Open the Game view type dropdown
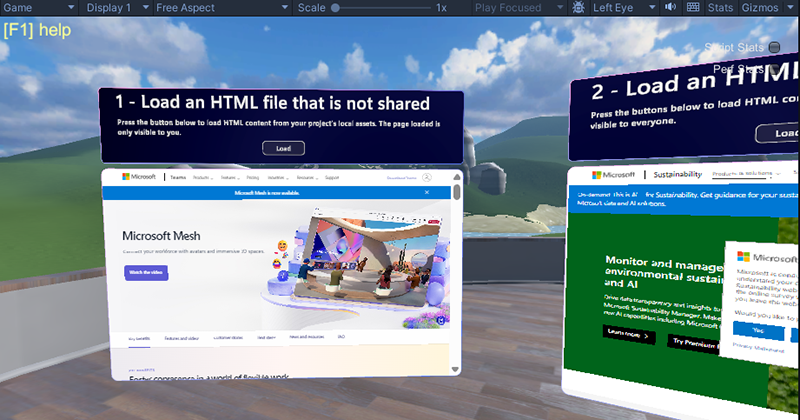800x420 pixels. tap(39, 8)
